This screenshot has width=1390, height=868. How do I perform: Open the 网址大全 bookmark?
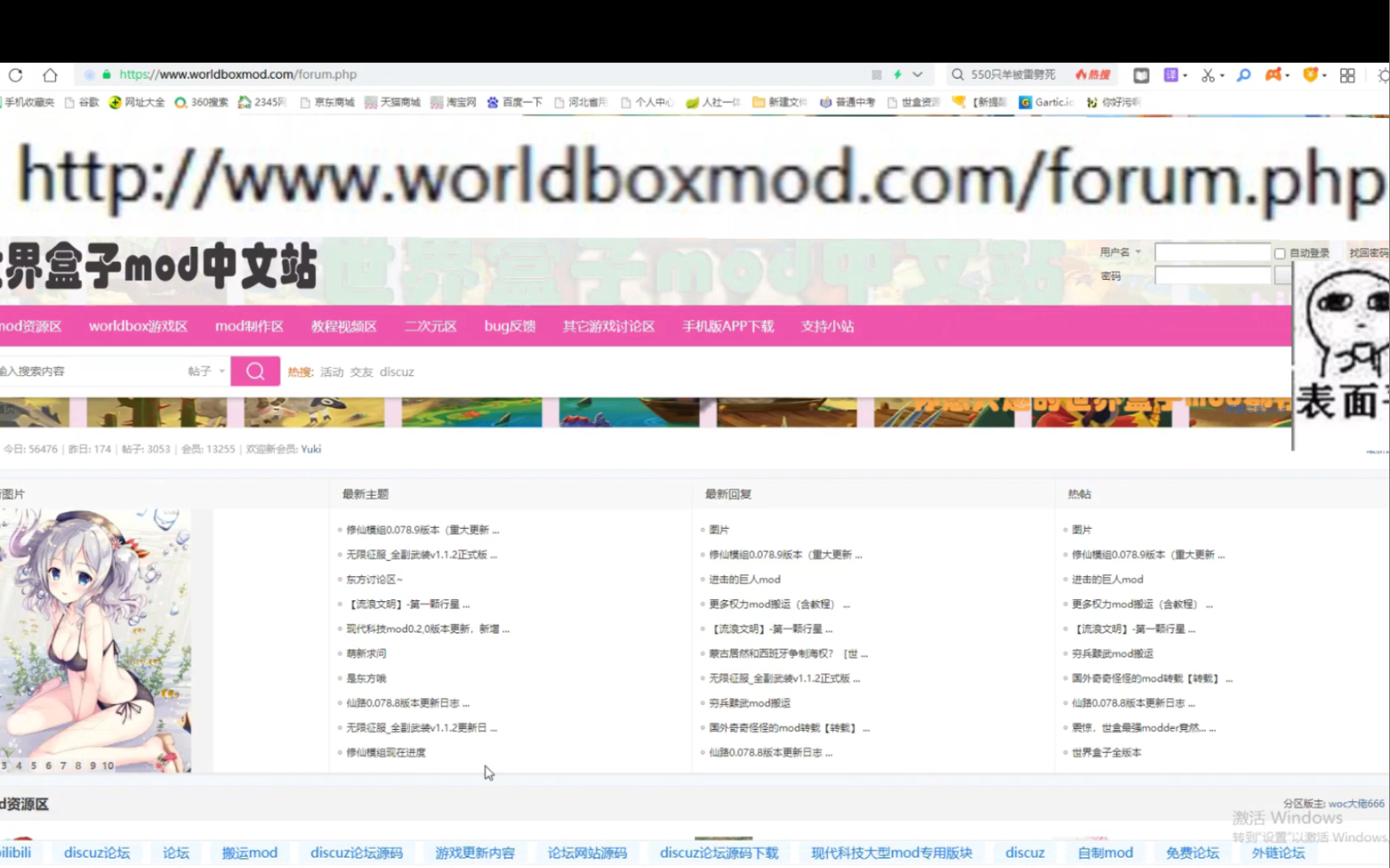coord(137,102)
